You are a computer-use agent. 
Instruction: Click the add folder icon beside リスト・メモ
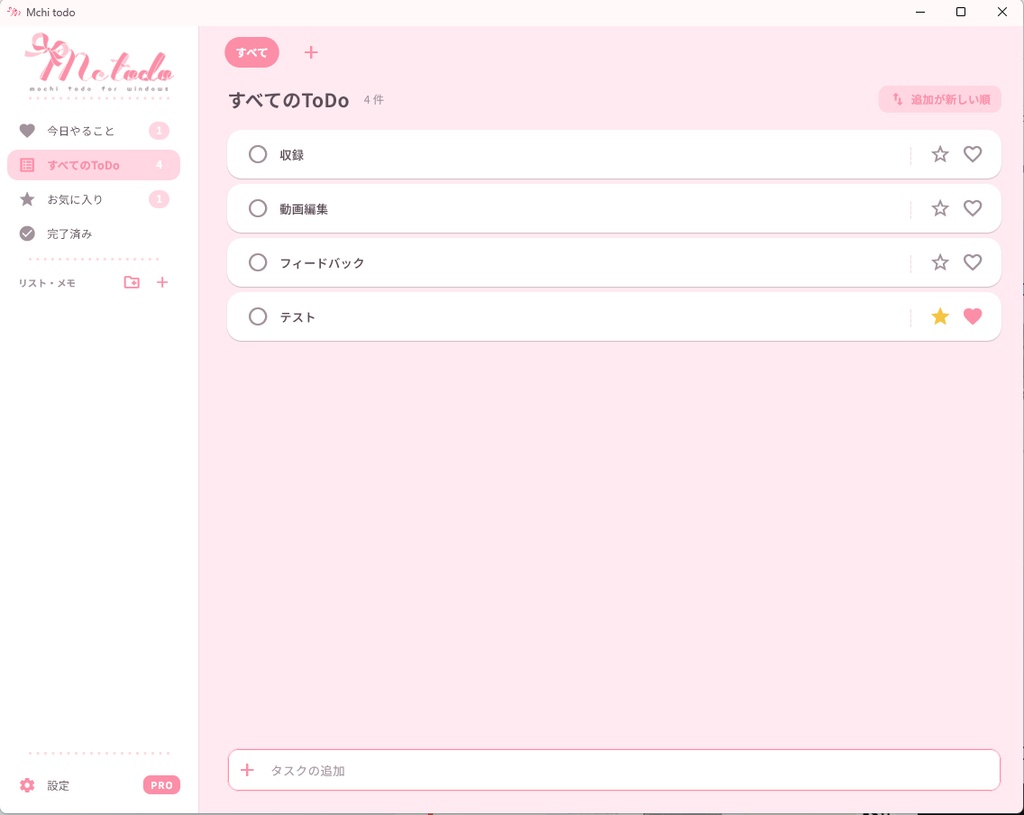(132, 282)
